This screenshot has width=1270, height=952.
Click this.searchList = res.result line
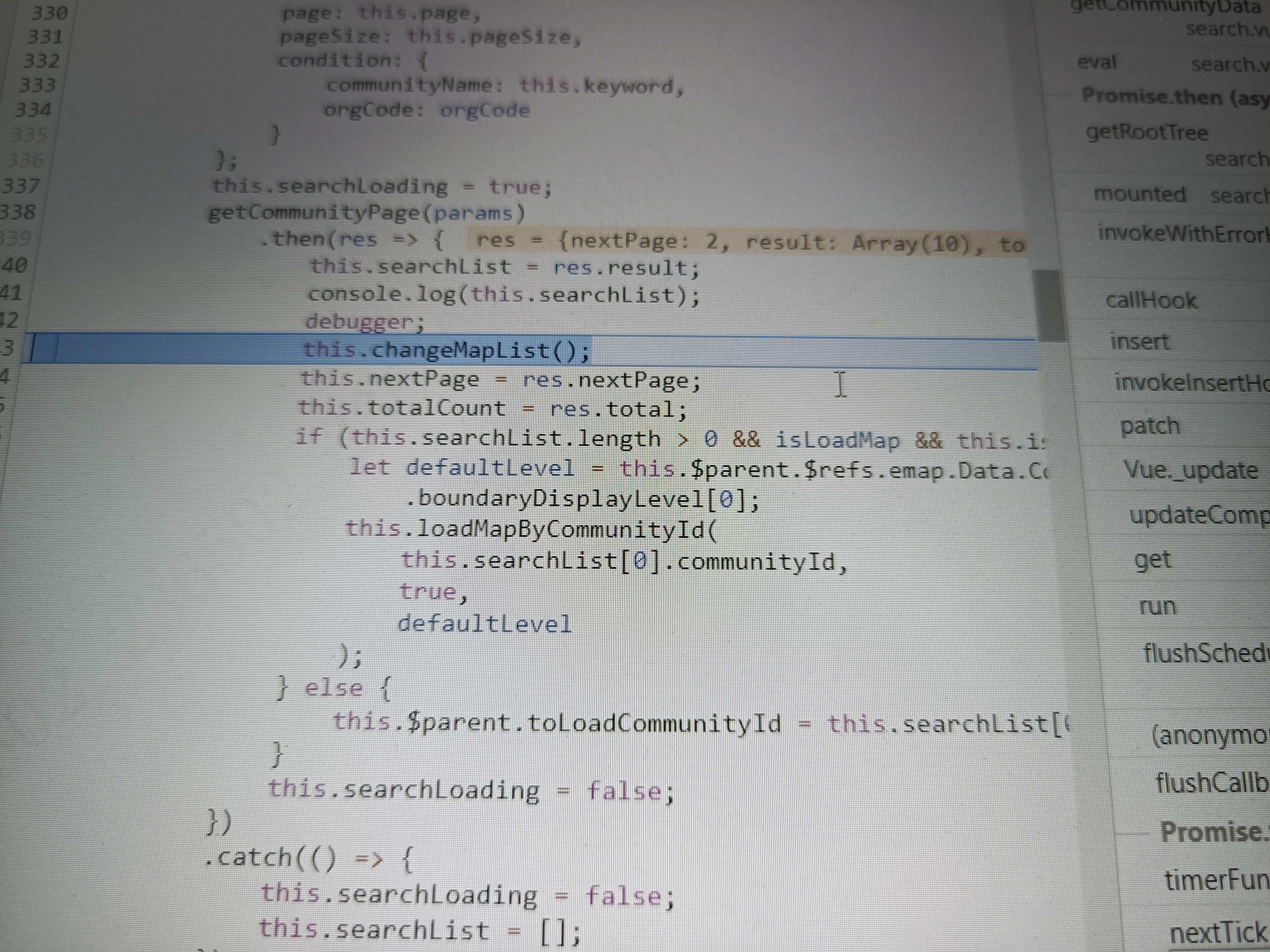pos(505,267)
